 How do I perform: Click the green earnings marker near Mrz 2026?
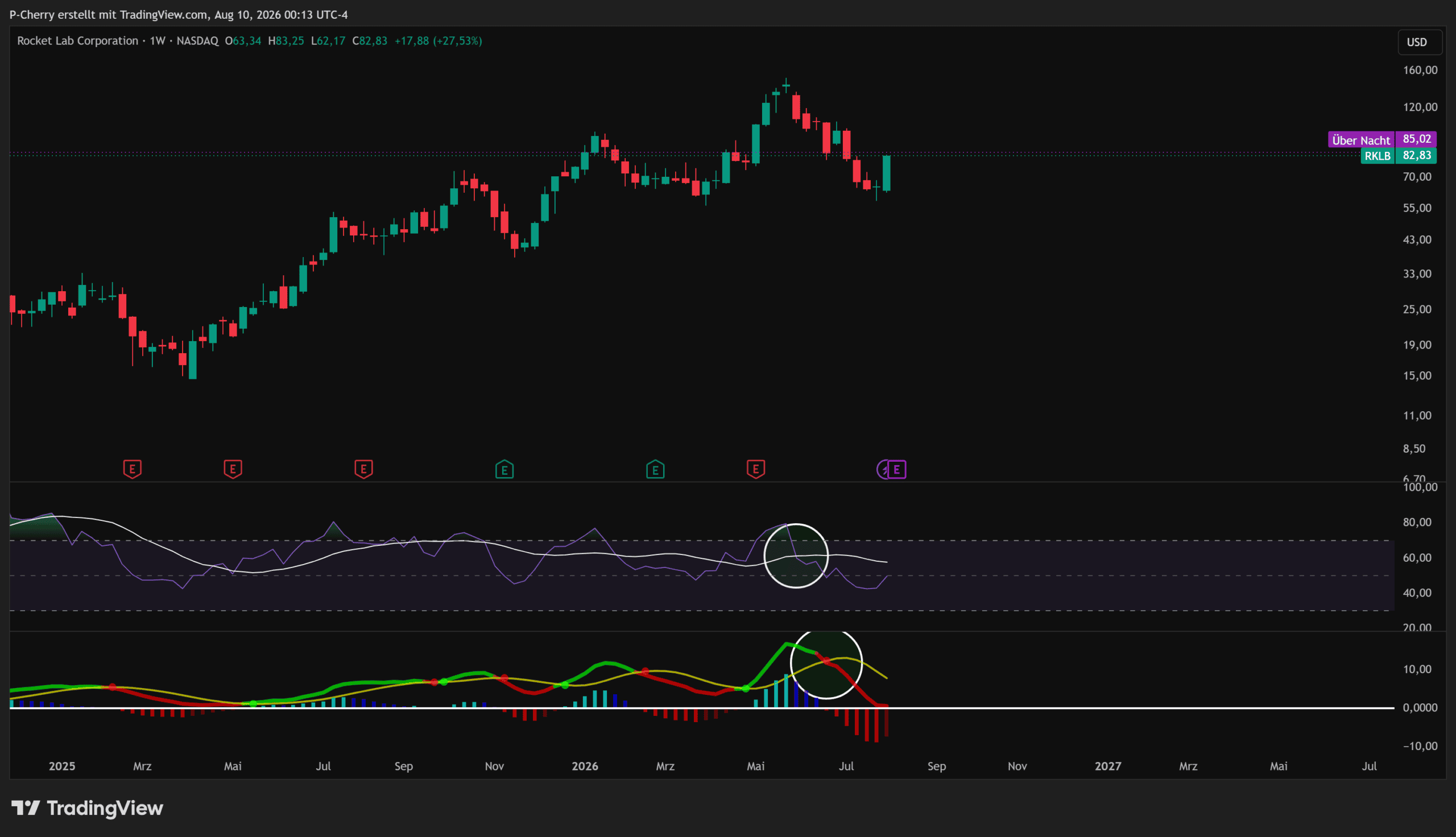655,470
